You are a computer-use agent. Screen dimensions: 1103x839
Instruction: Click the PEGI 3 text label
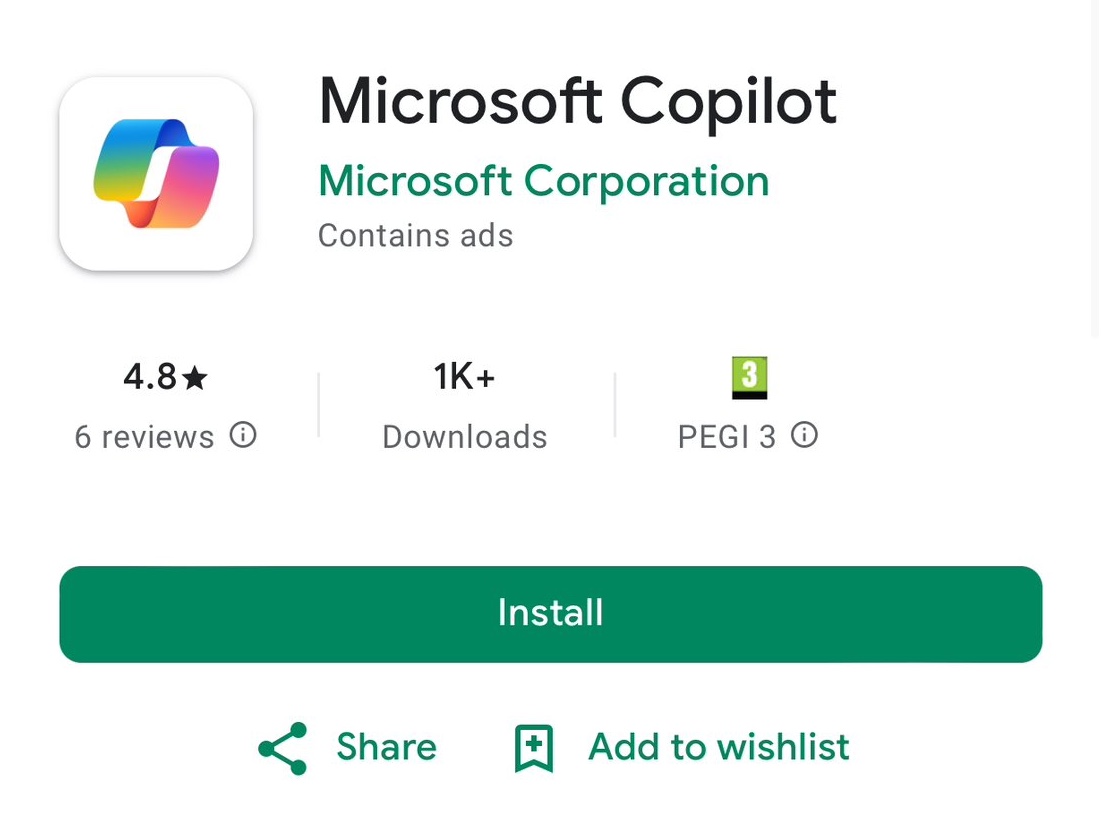[727, 437]
